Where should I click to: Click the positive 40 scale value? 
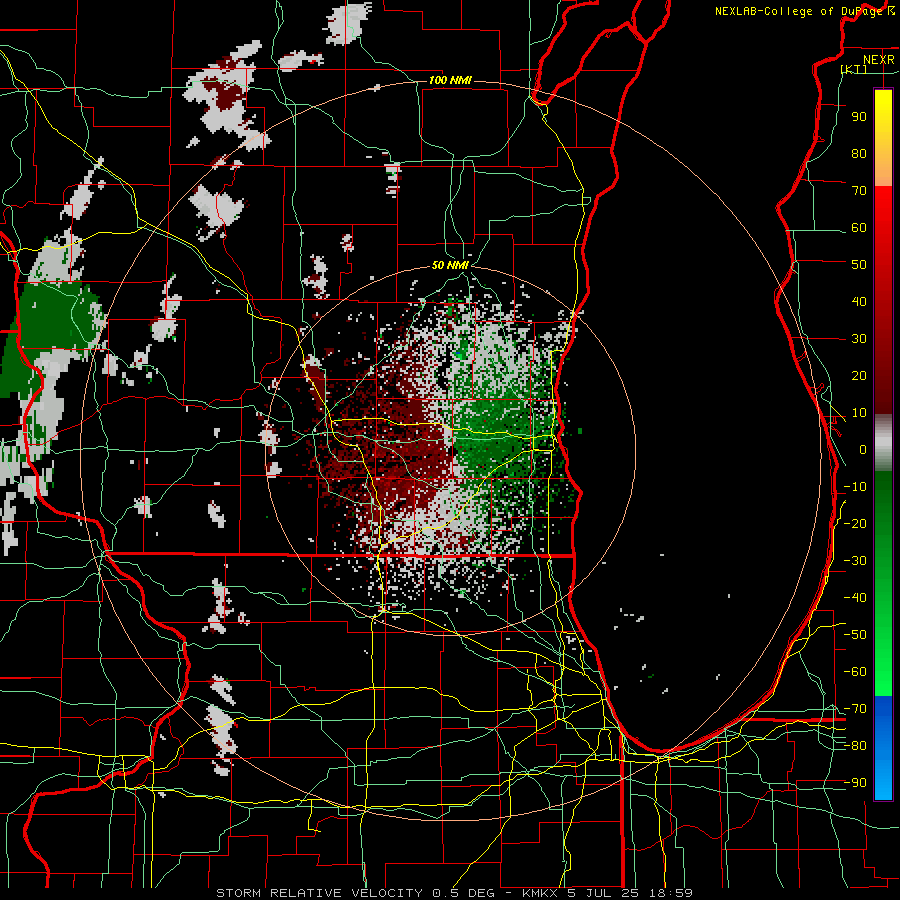click(x=859, y=301)
